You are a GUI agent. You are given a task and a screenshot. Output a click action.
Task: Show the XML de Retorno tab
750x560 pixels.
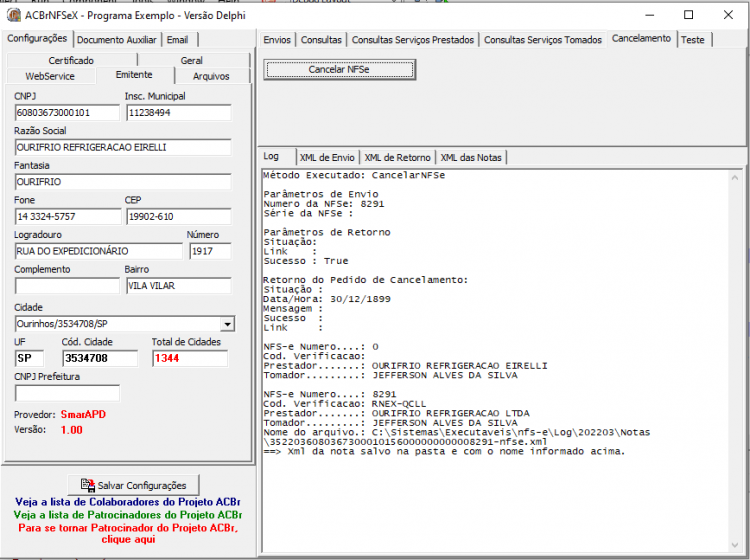pos(397,157)
